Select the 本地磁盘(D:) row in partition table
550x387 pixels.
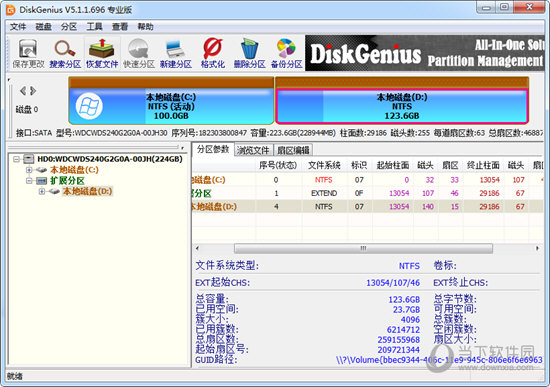(368, 207)
